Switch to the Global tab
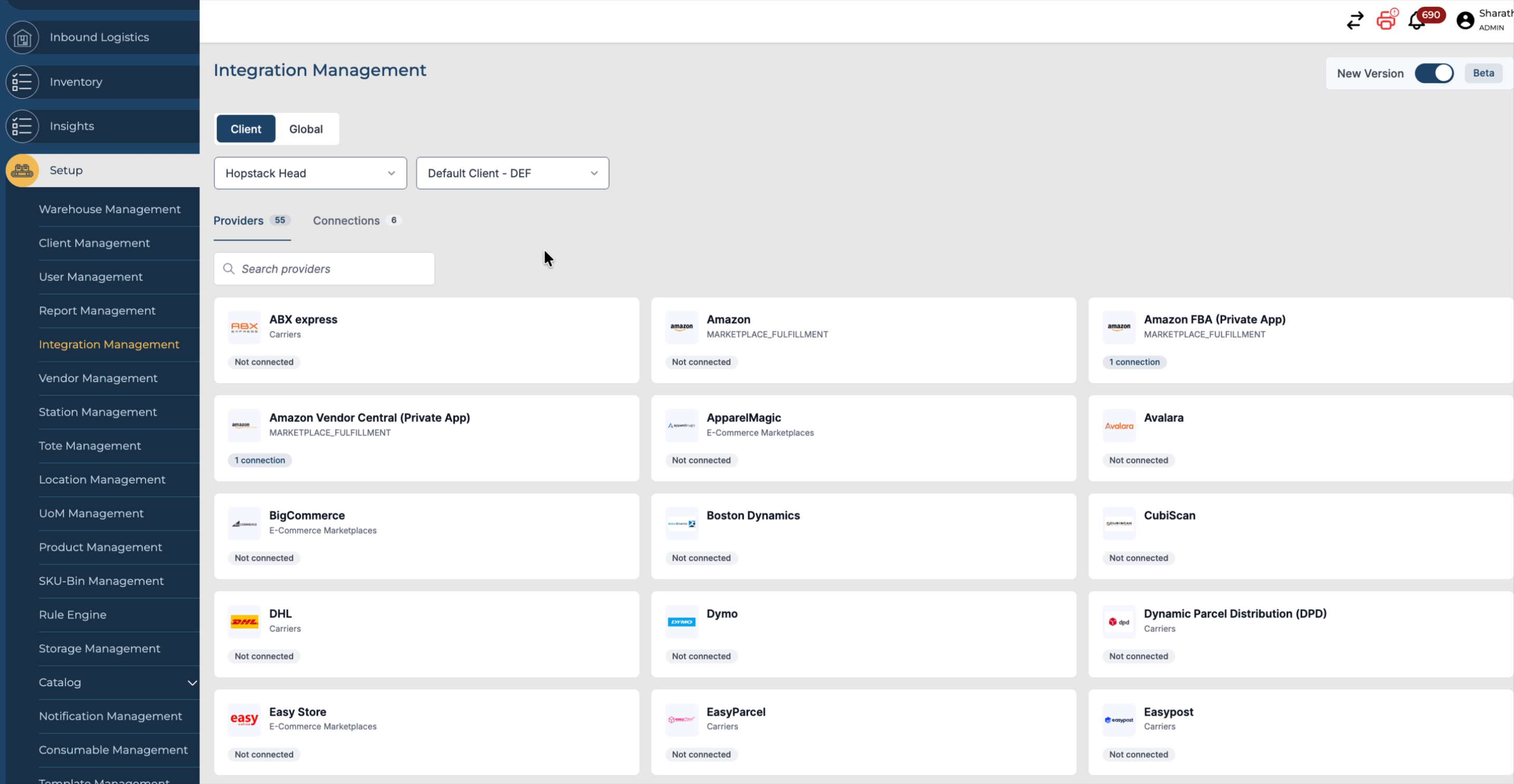The image size is (1514, 784). [306, 129]
